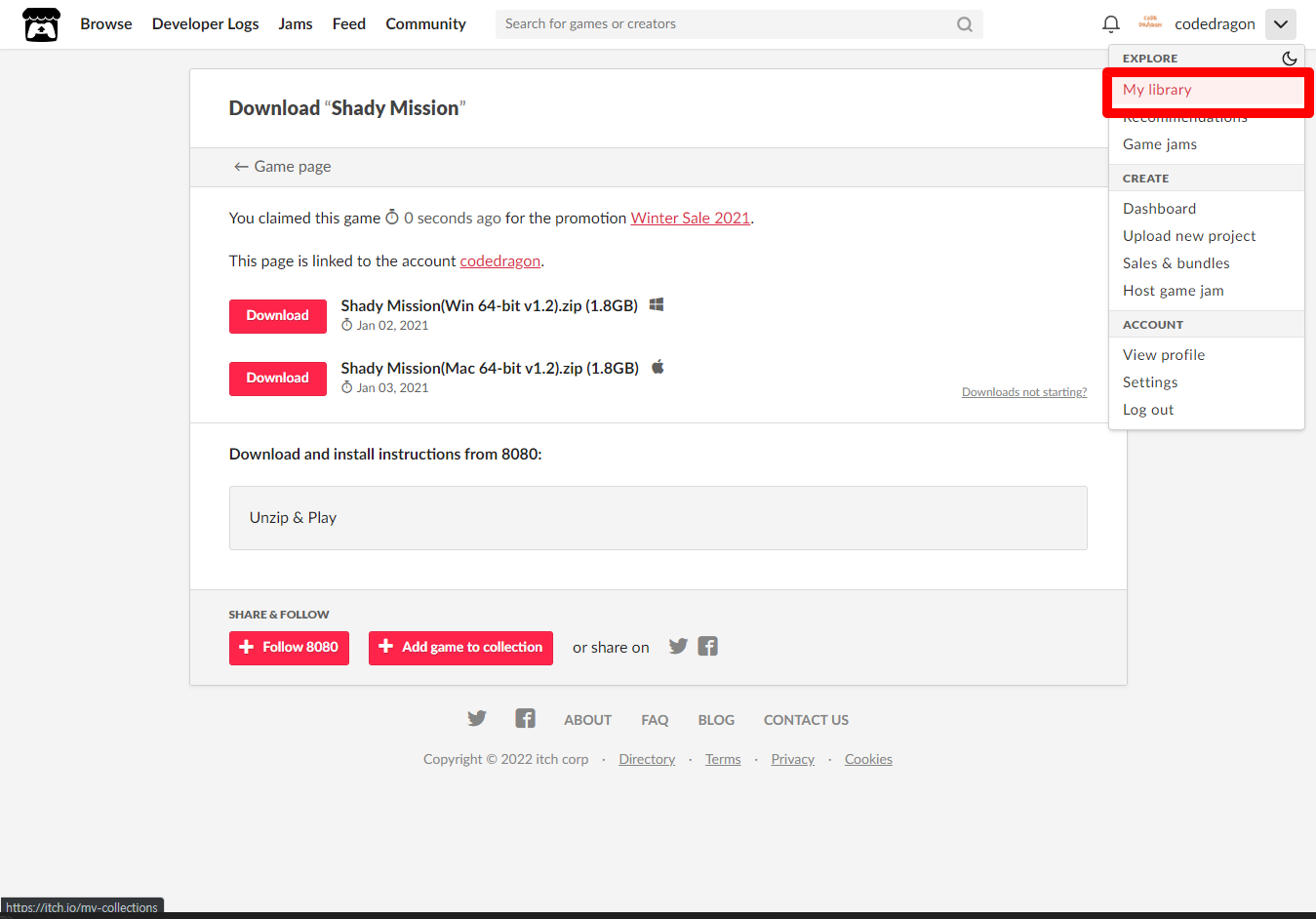Select My library from dropdown menu
The image size is (1316, 919).
pos(1207,90)
